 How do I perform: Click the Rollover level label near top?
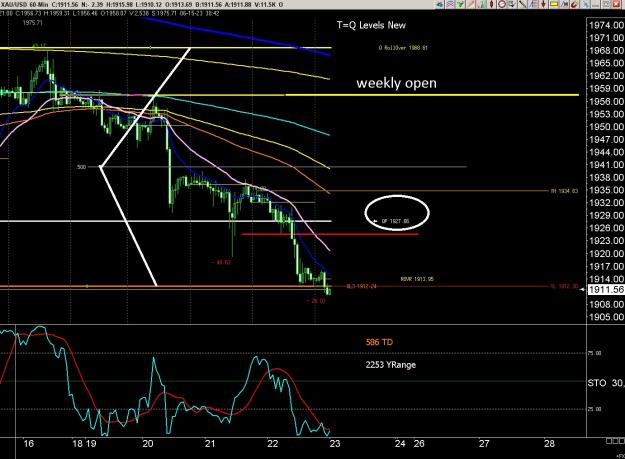tap(403, 47)
